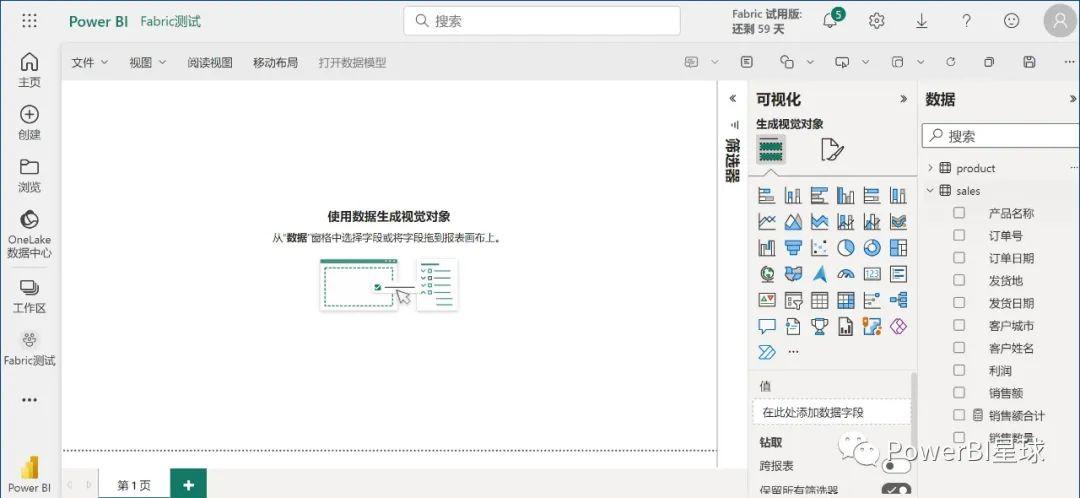Check the 订单号 field

point(959,236)
